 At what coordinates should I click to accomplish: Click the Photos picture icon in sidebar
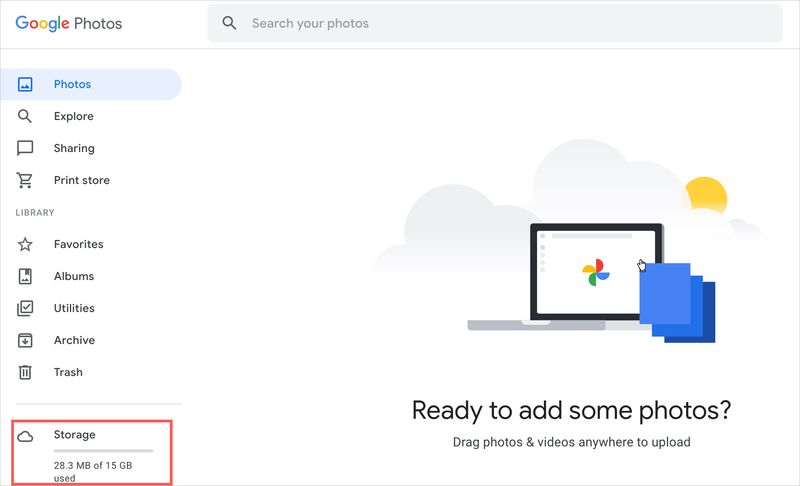click(25, 84)
